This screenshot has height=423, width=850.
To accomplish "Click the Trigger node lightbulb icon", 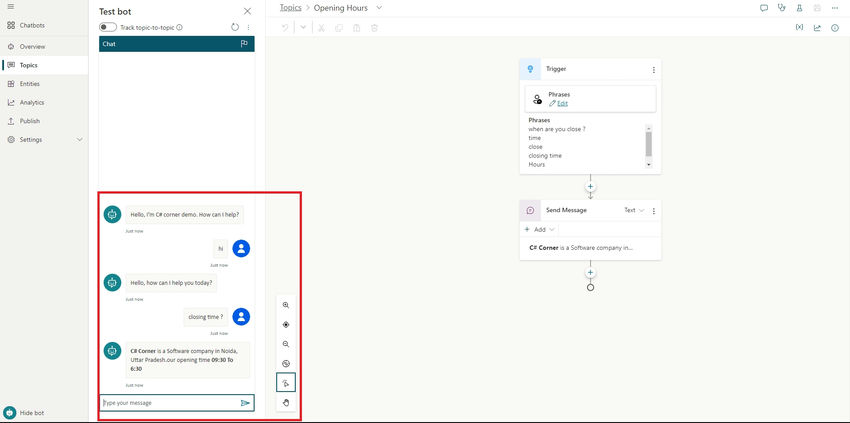I will (x=530, y=69).
